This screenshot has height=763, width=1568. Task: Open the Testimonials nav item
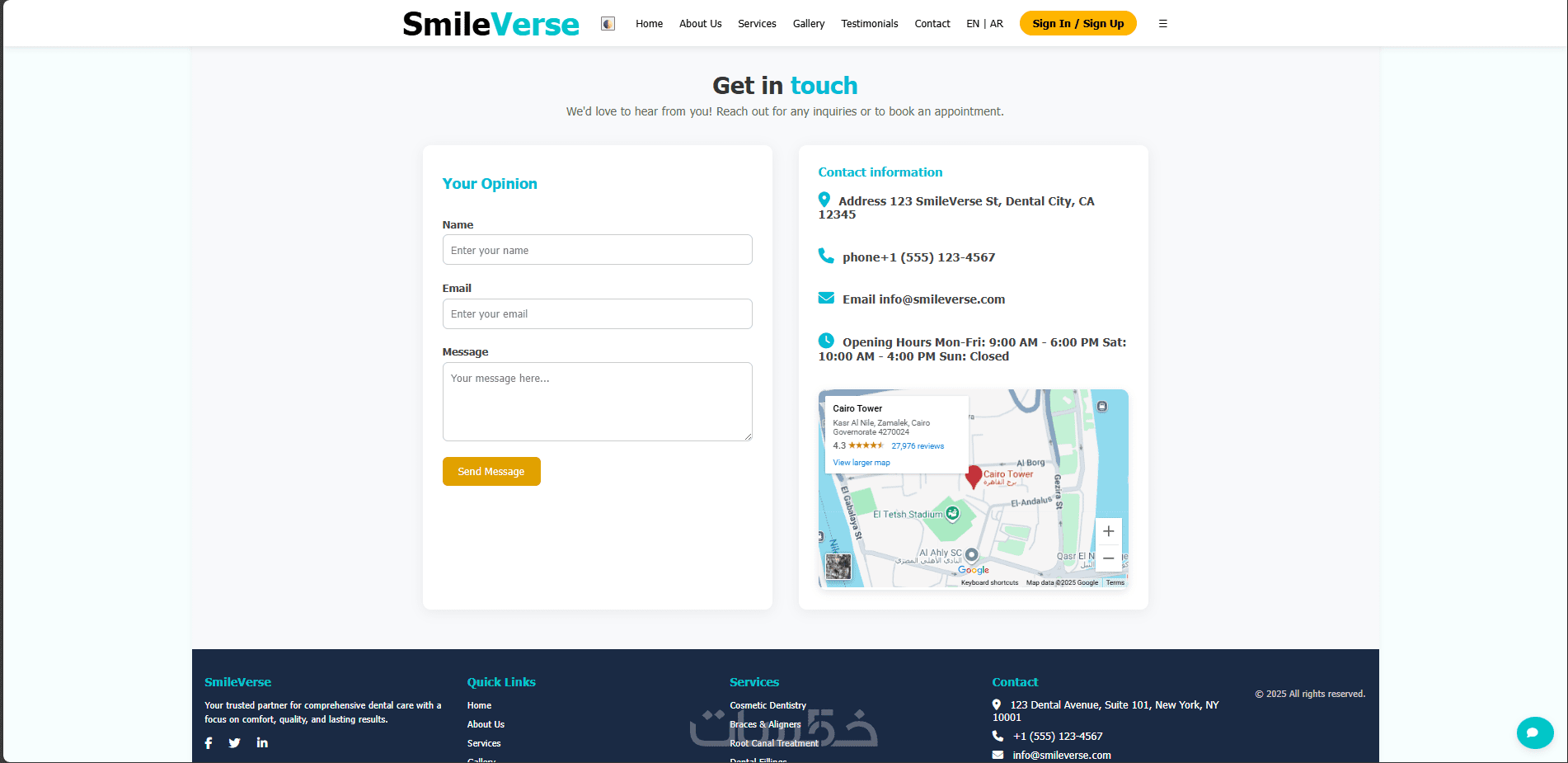[x=870, y=24]
